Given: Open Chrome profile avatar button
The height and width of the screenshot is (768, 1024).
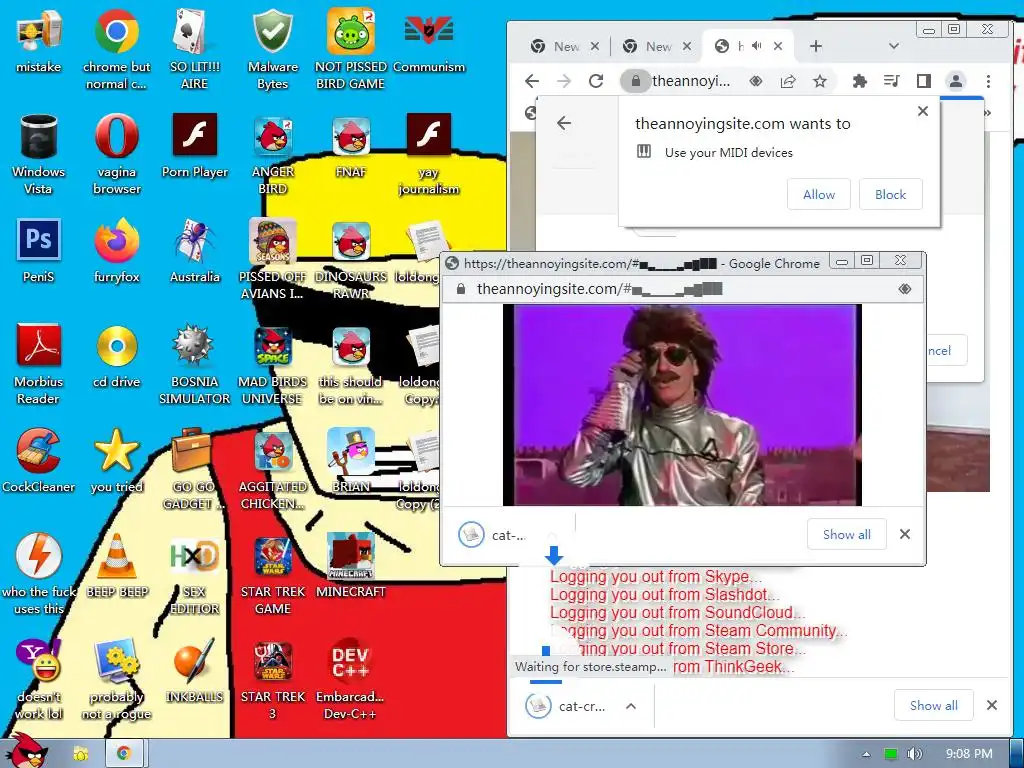Looking at the screenshot, I should (x=955, y=81).
